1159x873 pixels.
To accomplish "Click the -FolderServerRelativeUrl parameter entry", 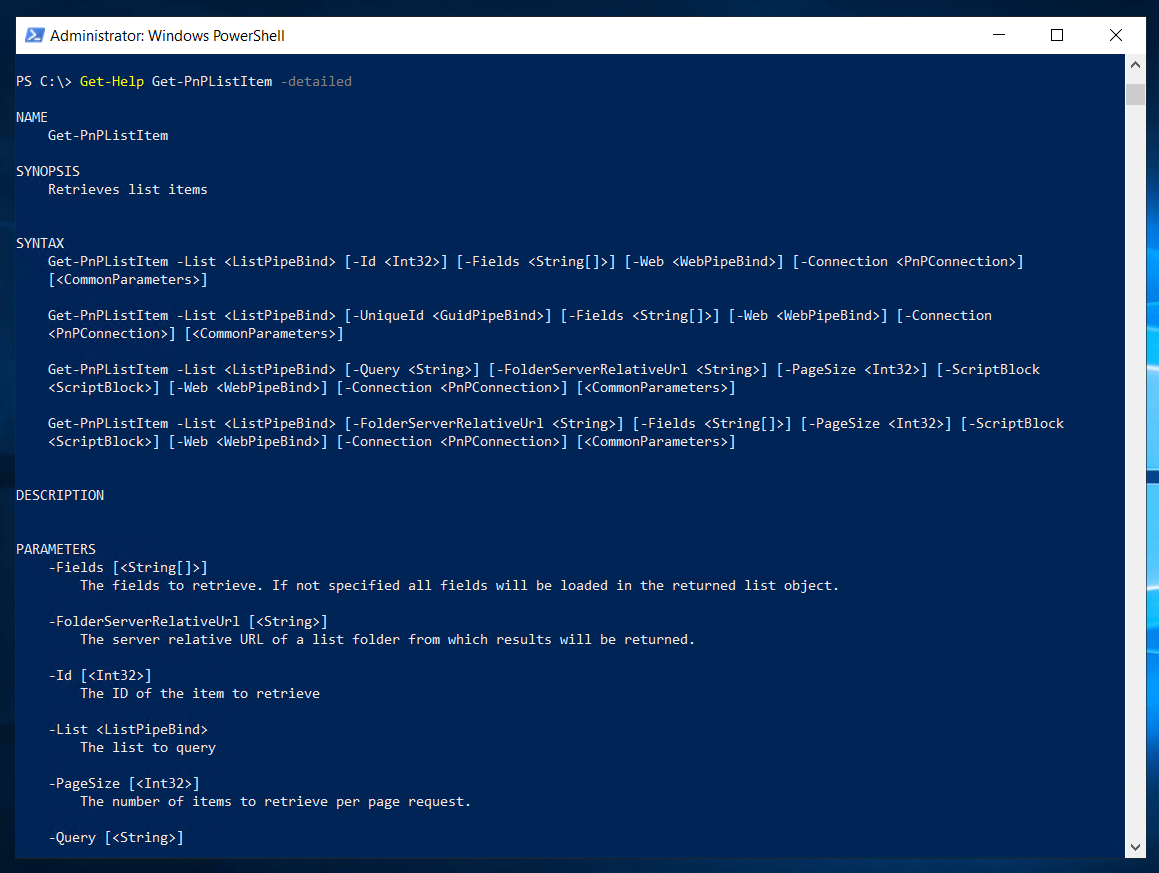I will (x=143, y=621).
